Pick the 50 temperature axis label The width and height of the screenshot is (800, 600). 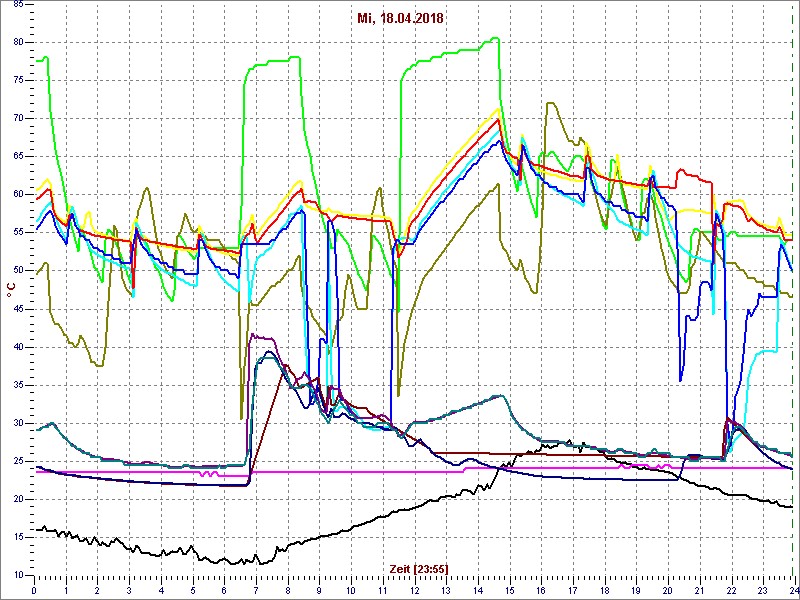pyautogui.click(x=17, y=271)
